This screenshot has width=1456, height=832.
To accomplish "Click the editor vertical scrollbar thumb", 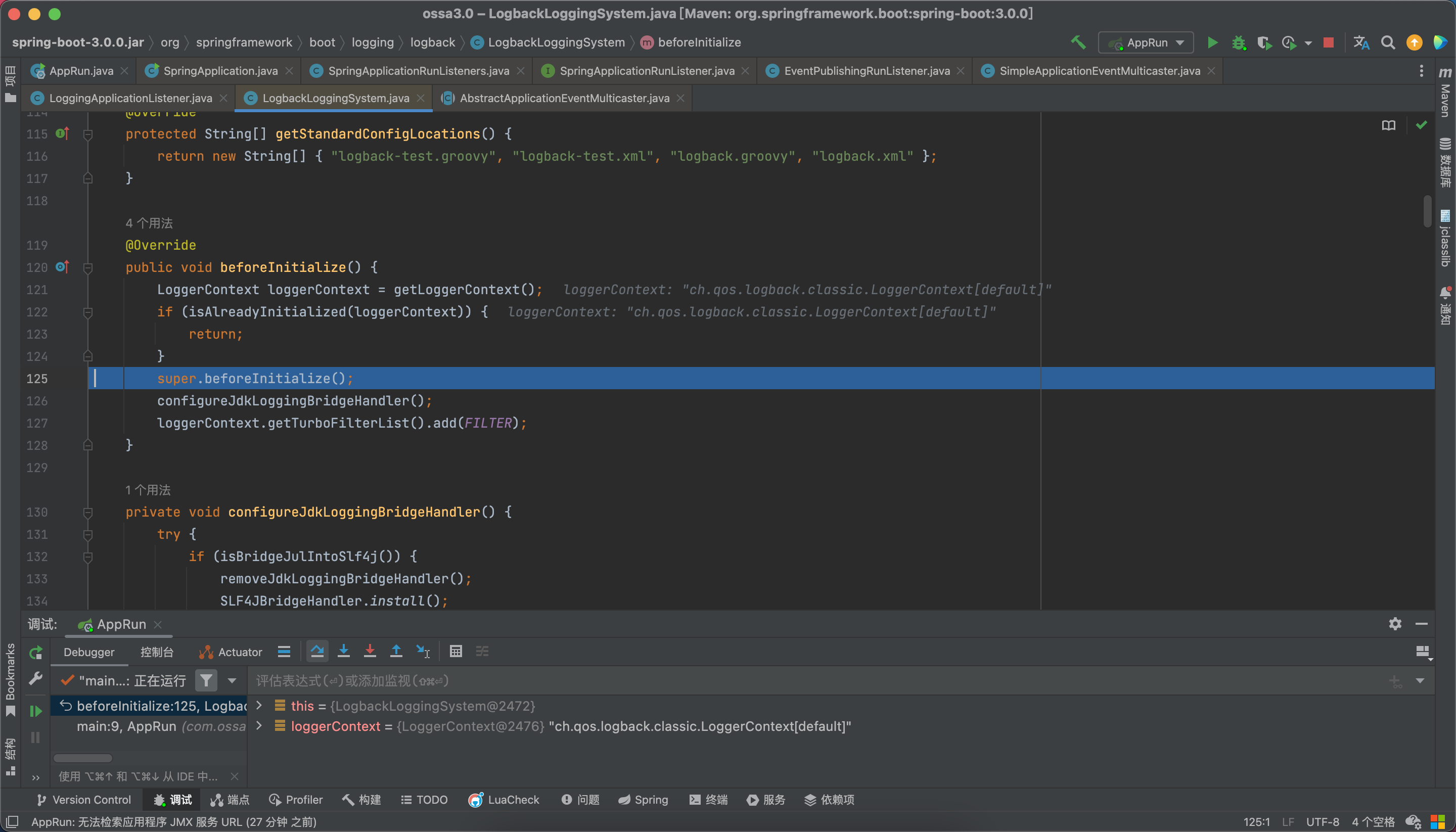I will pyautogui.click(x=1427, y=211).
